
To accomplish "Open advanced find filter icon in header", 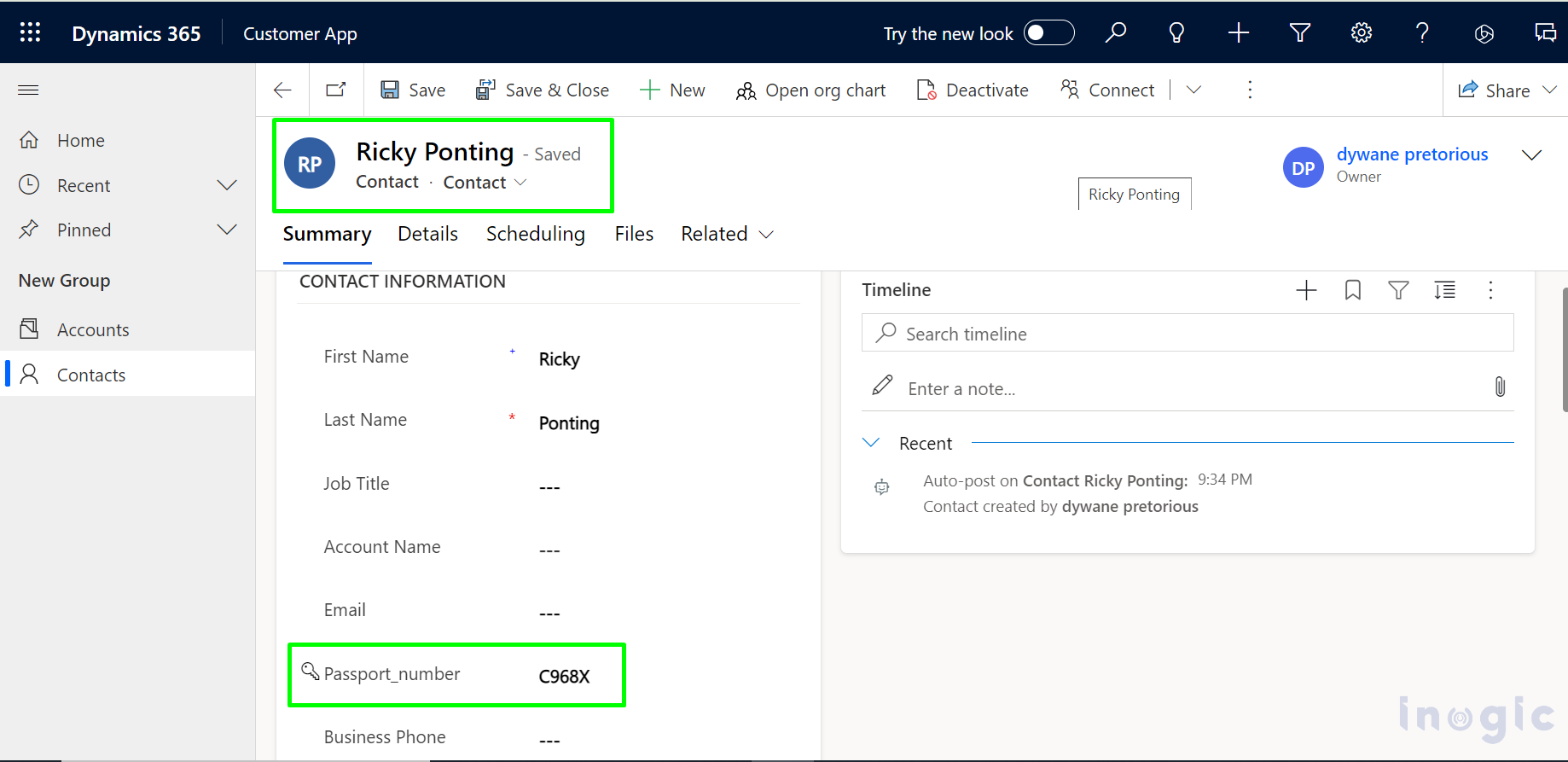I will tap(1299, 32).
